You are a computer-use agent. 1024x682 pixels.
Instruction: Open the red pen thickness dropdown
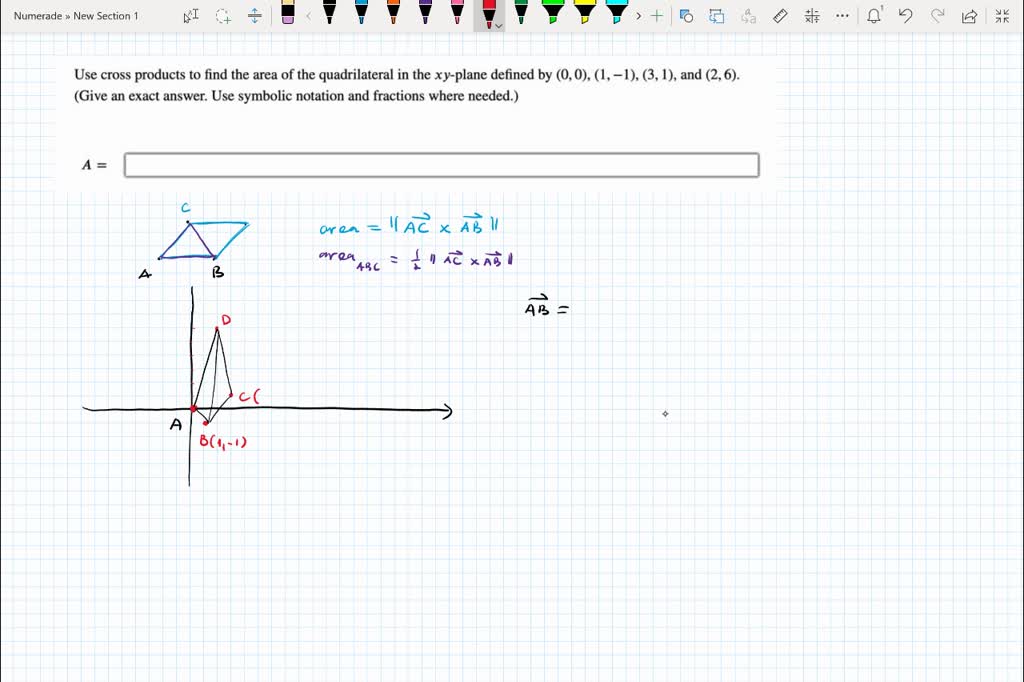498,24
